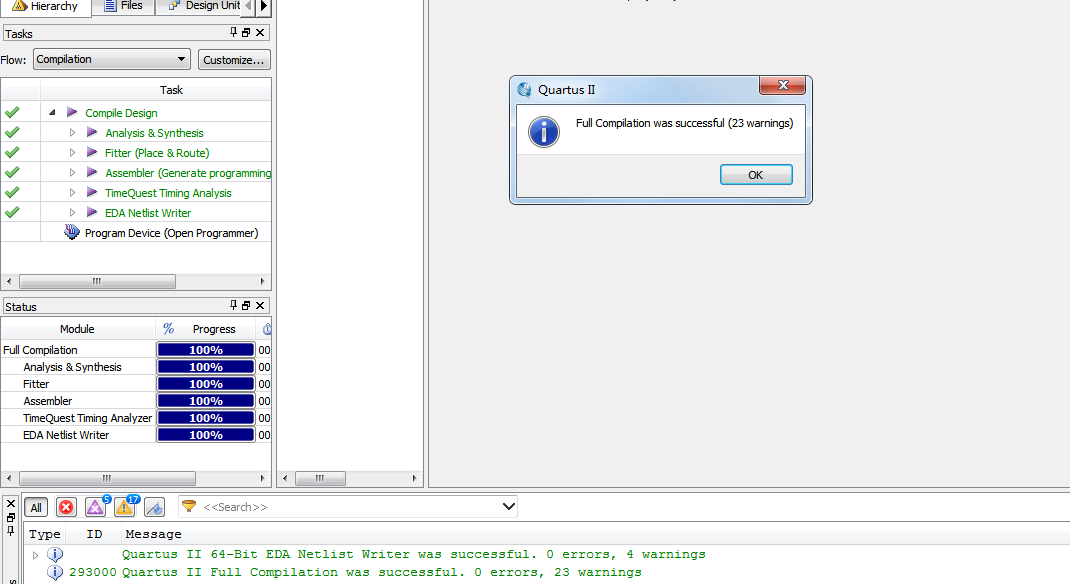Viewport: 1070px width, 584px height.
Task: Switch to the Hierarchy tab
Action: (x=46, y=6)
